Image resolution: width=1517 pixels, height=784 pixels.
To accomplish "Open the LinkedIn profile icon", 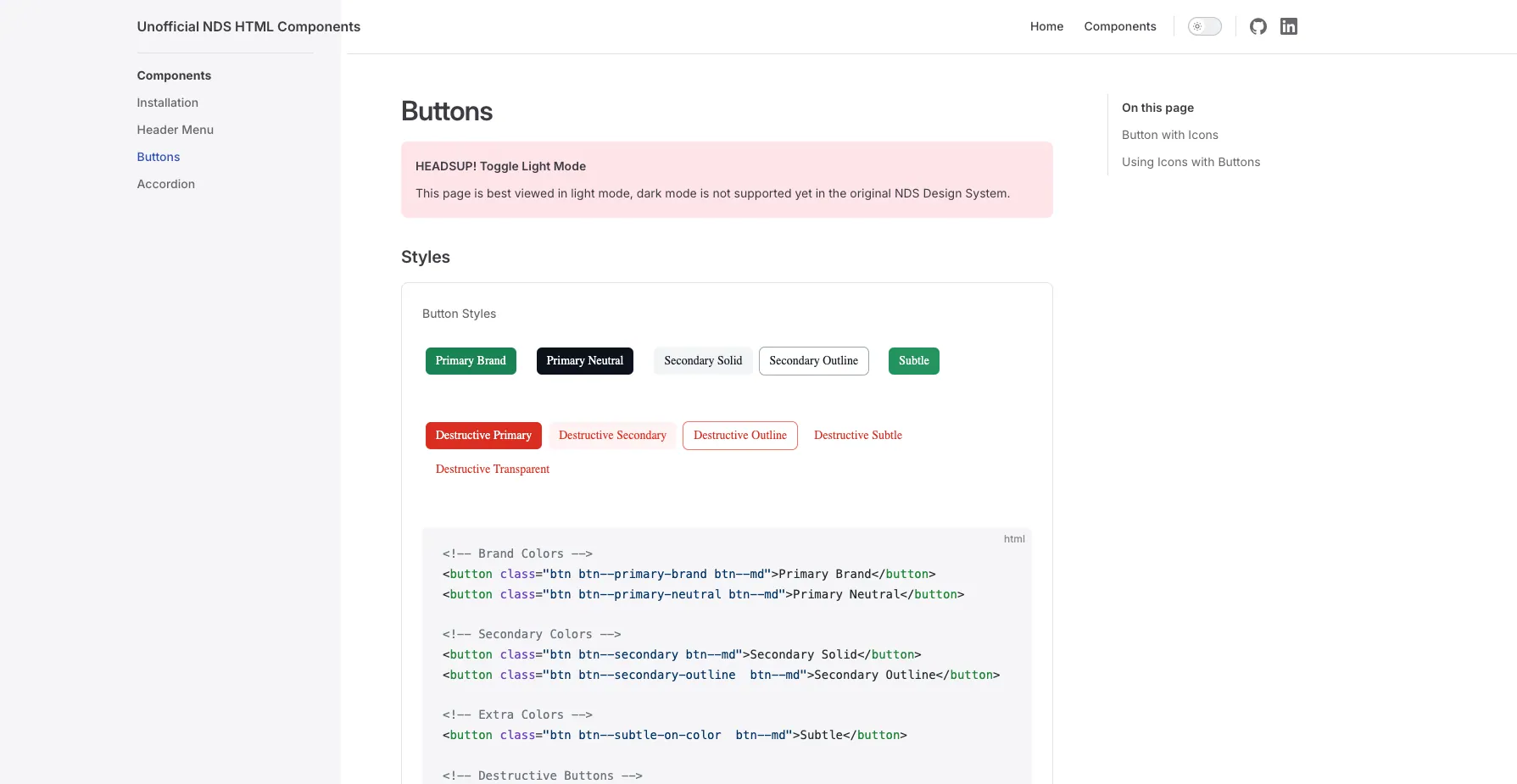I will (1289, 26).
